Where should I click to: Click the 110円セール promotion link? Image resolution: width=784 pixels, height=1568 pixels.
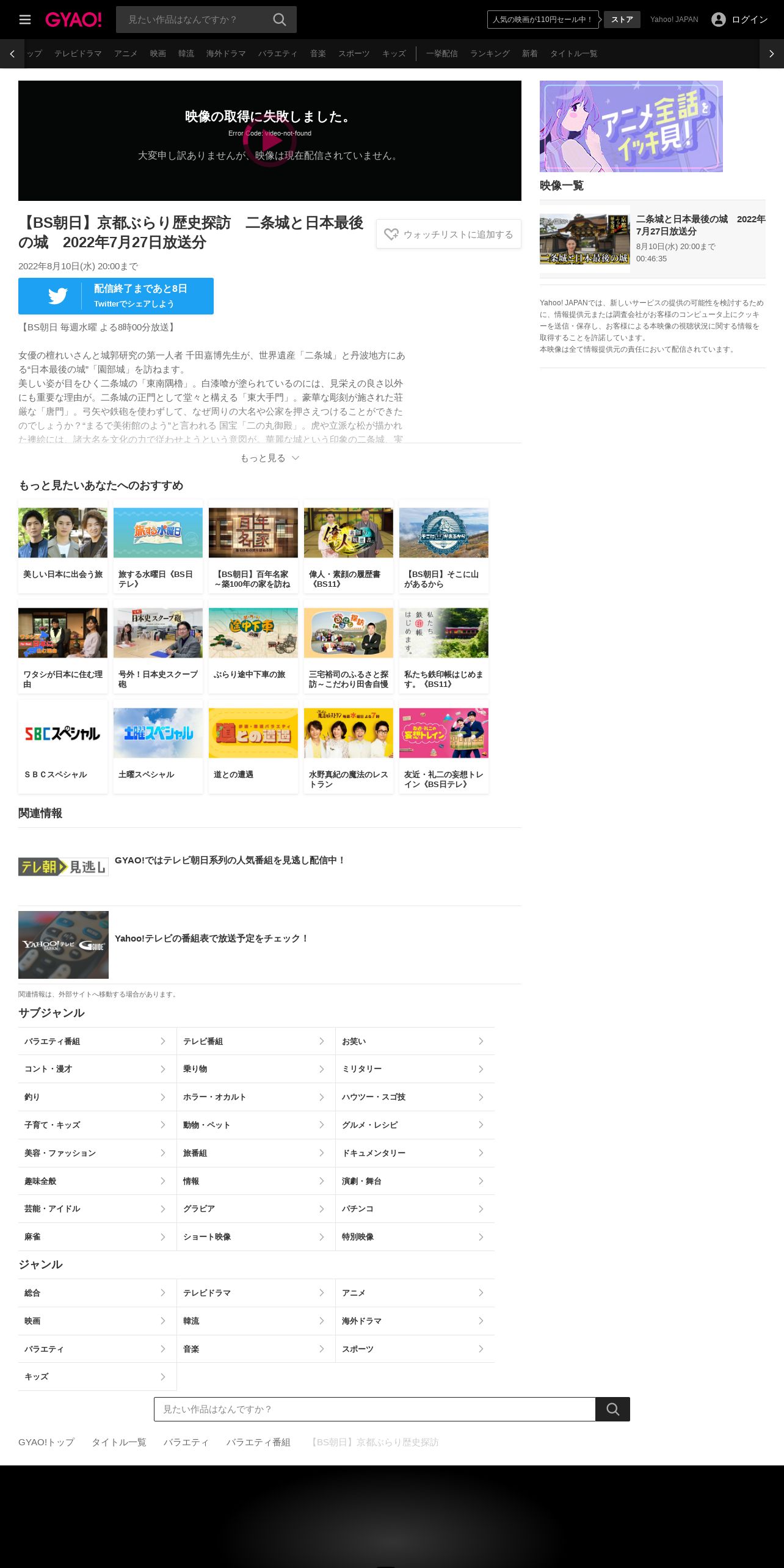point(543,20)
